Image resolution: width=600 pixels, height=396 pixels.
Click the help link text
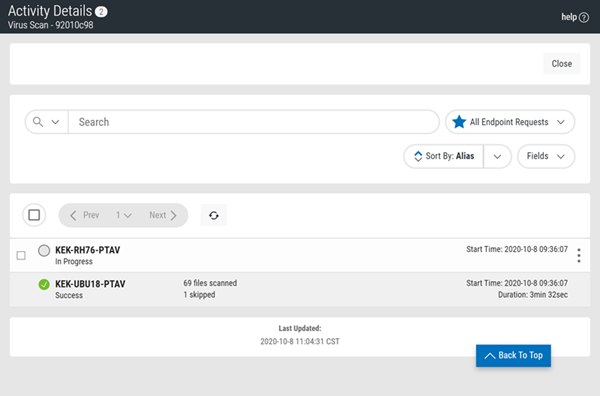click(569, 17)
